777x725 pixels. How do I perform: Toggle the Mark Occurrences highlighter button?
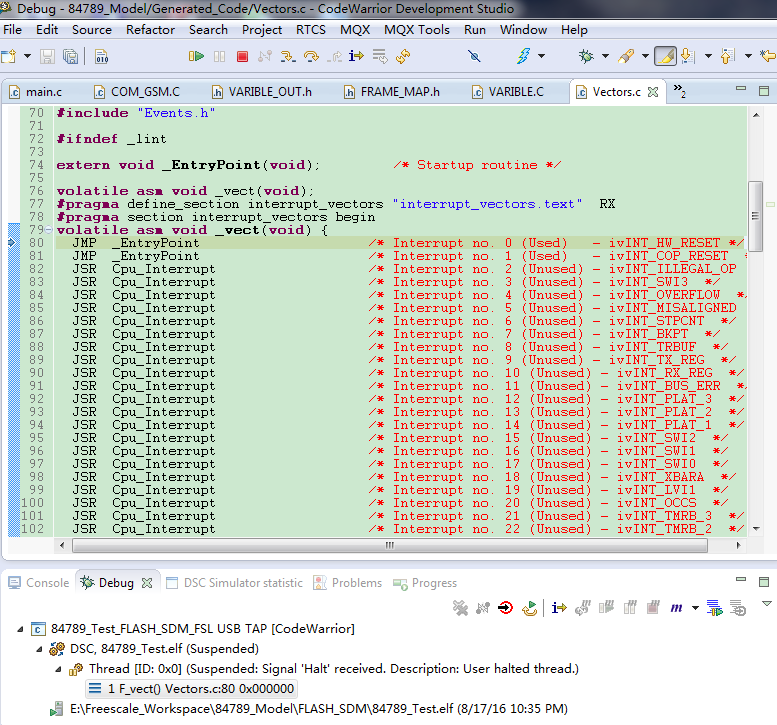tap(666, 56)
